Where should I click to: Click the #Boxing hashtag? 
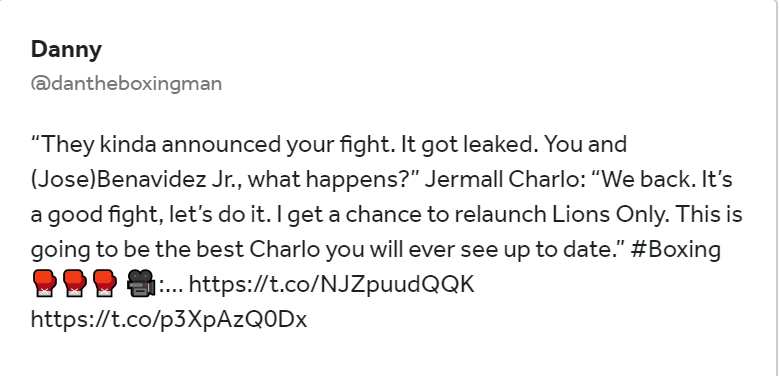[x=676, y=249]
